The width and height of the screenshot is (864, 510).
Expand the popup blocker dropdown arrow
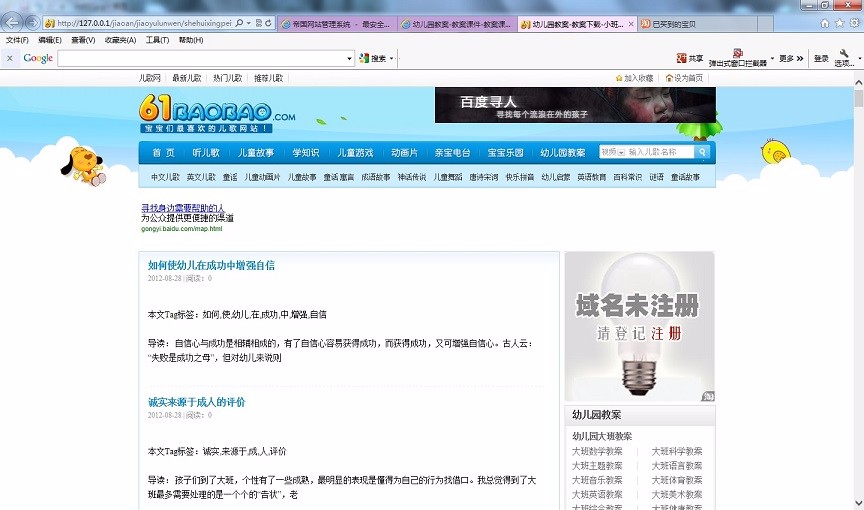(x=773, y=58)
